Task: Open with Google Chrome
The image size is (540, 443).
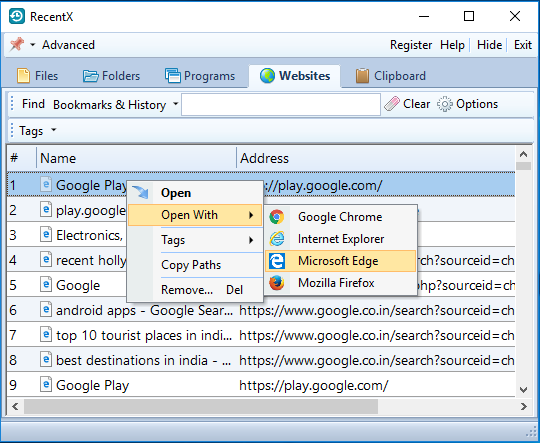Action: tap(341, 217)
